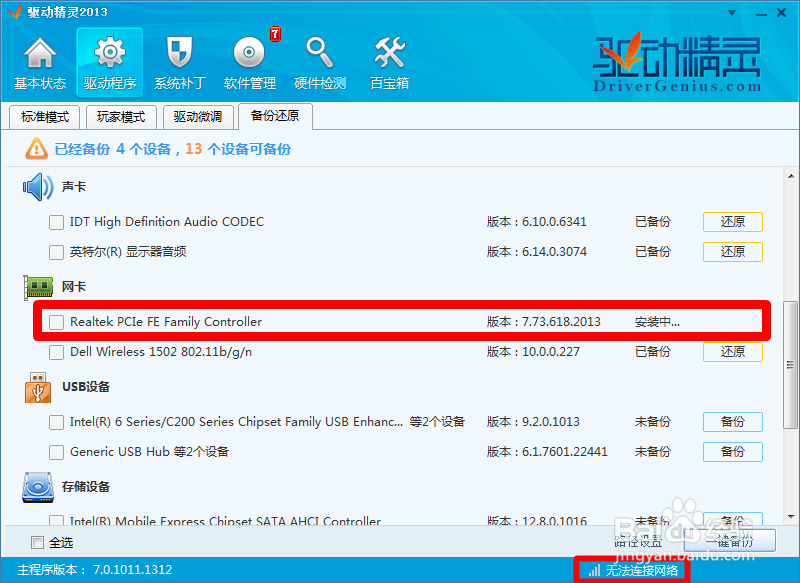Open the 路径设置 link
The image size is (800, 583).
click(x=638, y=541)
